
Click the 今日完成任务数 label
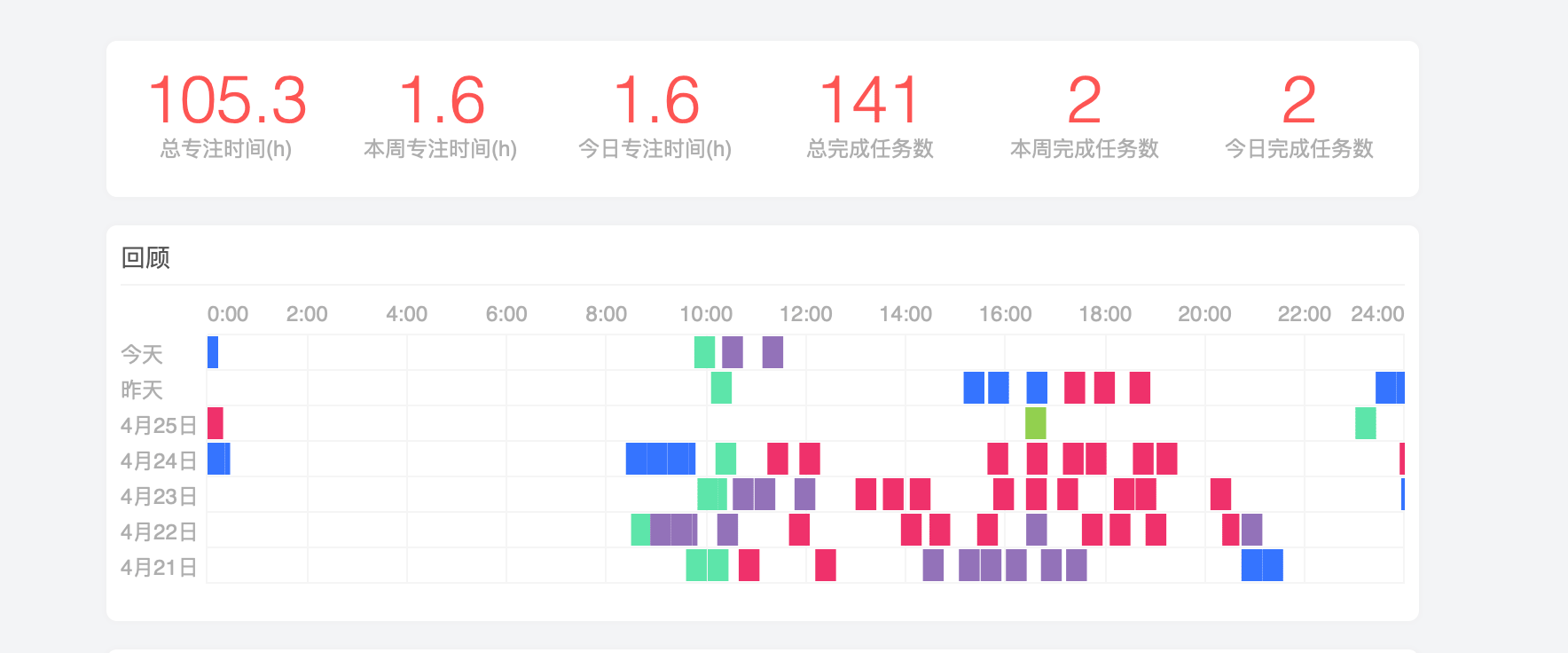1299,149
